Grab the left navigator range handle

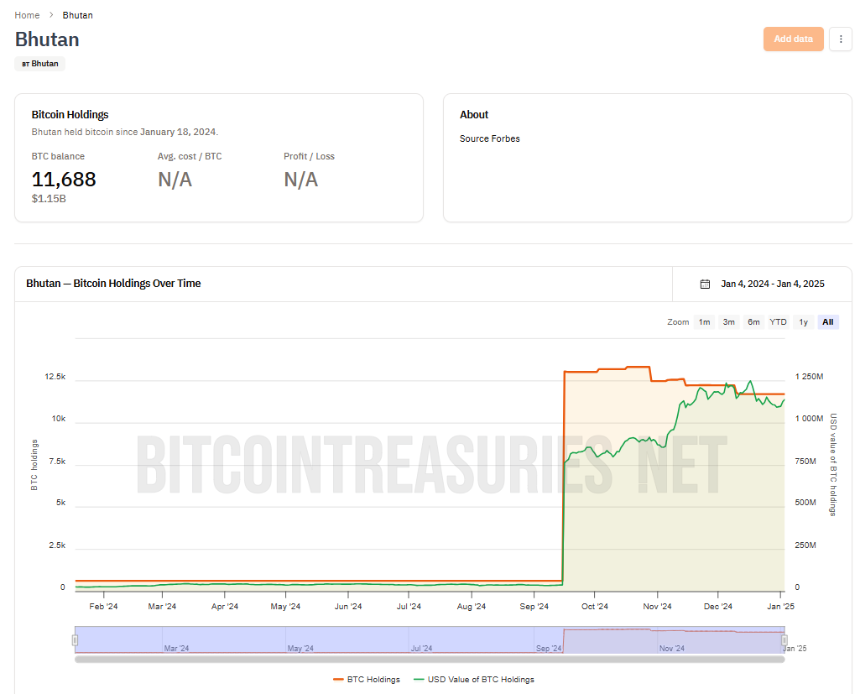click(x=75, y=640)
